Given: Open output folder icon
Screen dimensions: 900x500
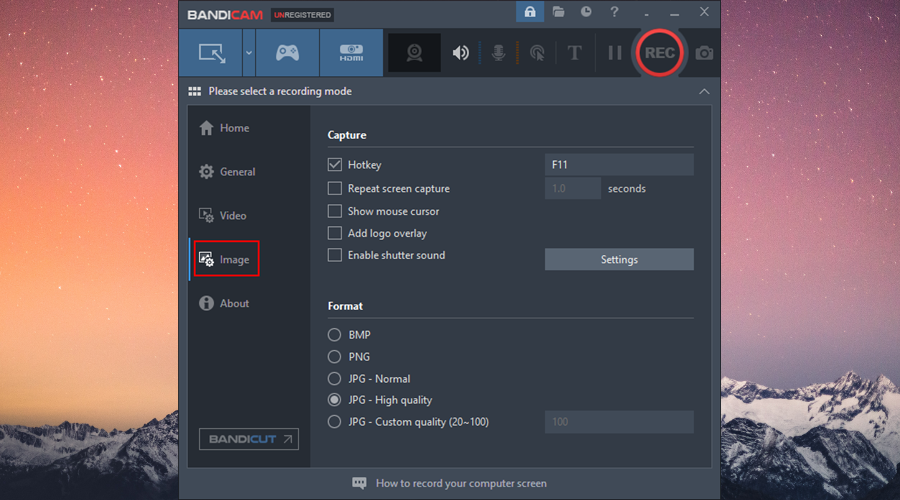Looking at the screenshot, I should coord(558,12).
